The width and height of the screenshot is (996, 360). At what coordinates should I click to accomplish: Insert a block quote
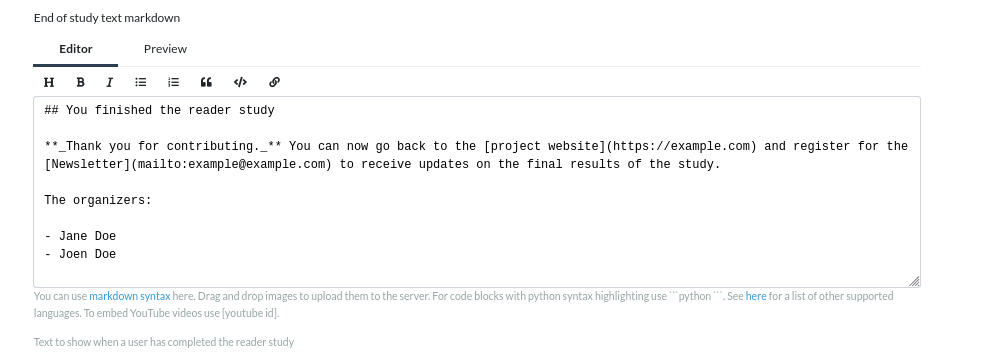(x=206, y=82)
